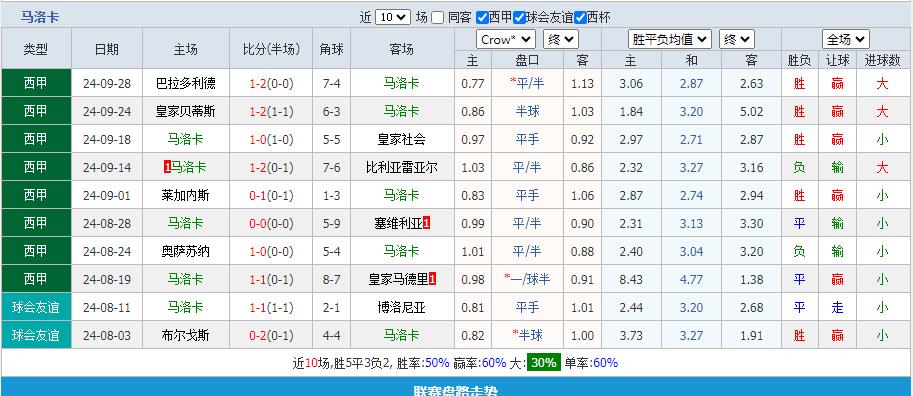
Task: Open 比利亚雷亚尔 team link
Action: click(x=402, y=167)
